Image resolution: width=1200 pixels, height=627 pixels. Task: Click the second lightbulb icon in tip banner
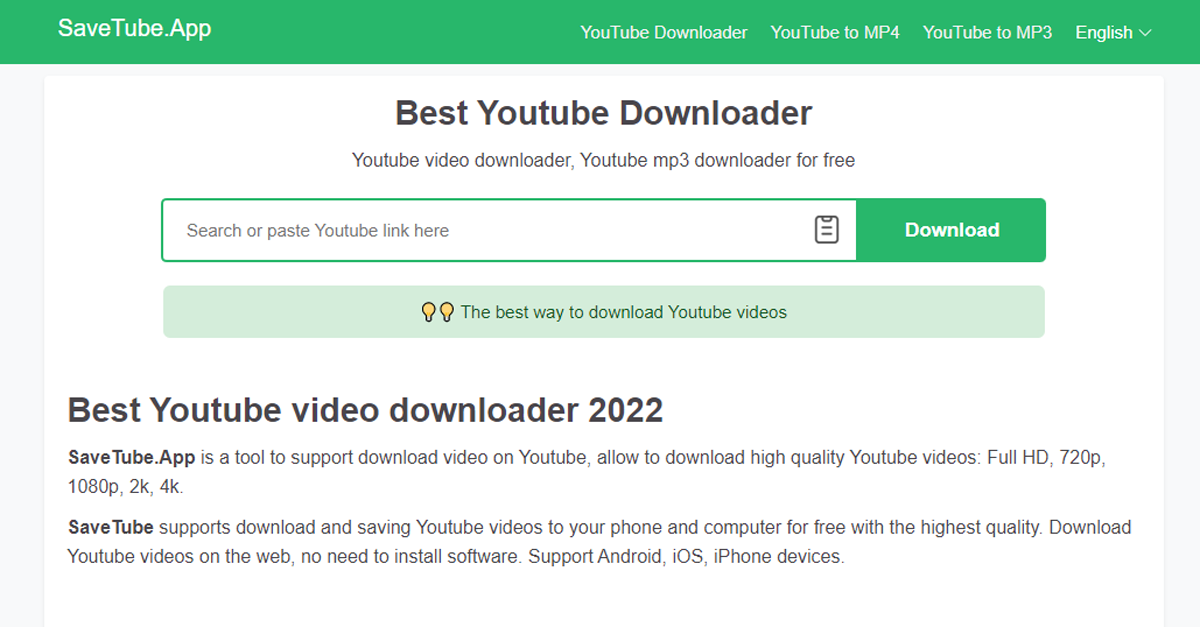click(x=446, y=312)
